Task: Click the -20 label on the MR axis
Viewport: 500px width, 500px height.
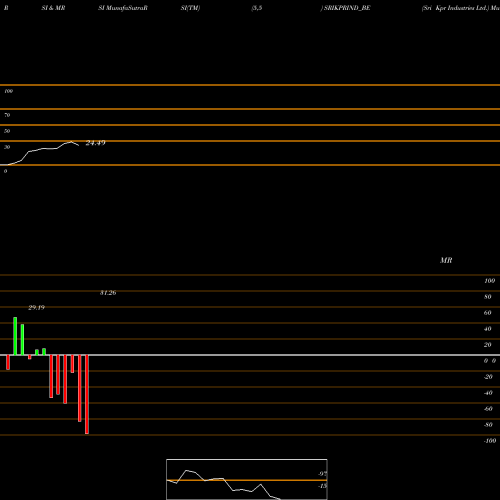Action: (488, 377)
